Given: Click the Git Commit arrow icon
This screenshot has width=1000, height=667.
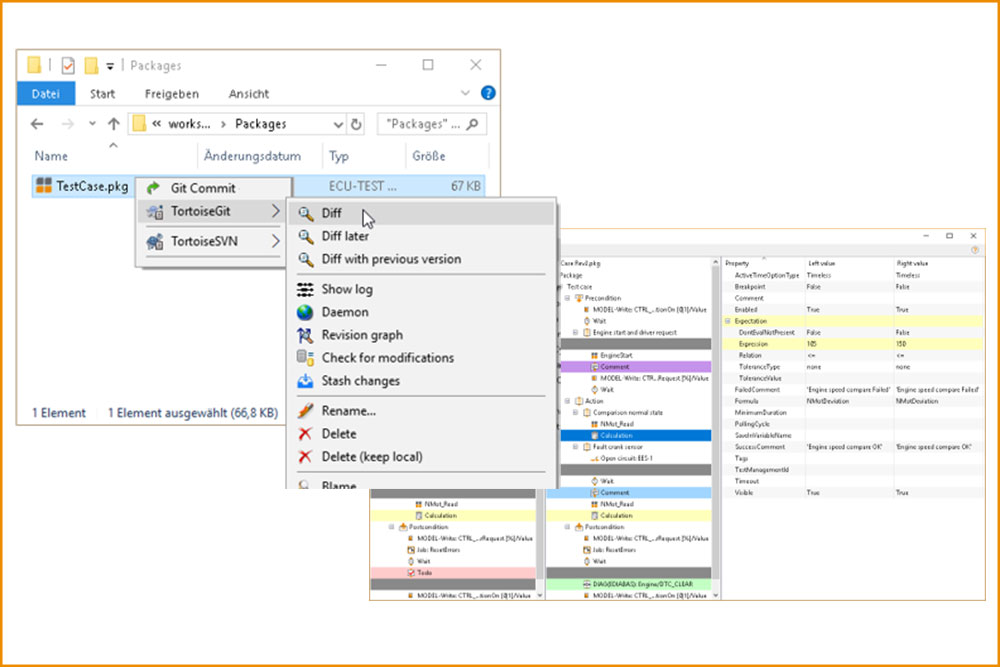Looking at the screenshot, I should click(x=154, y=188).
